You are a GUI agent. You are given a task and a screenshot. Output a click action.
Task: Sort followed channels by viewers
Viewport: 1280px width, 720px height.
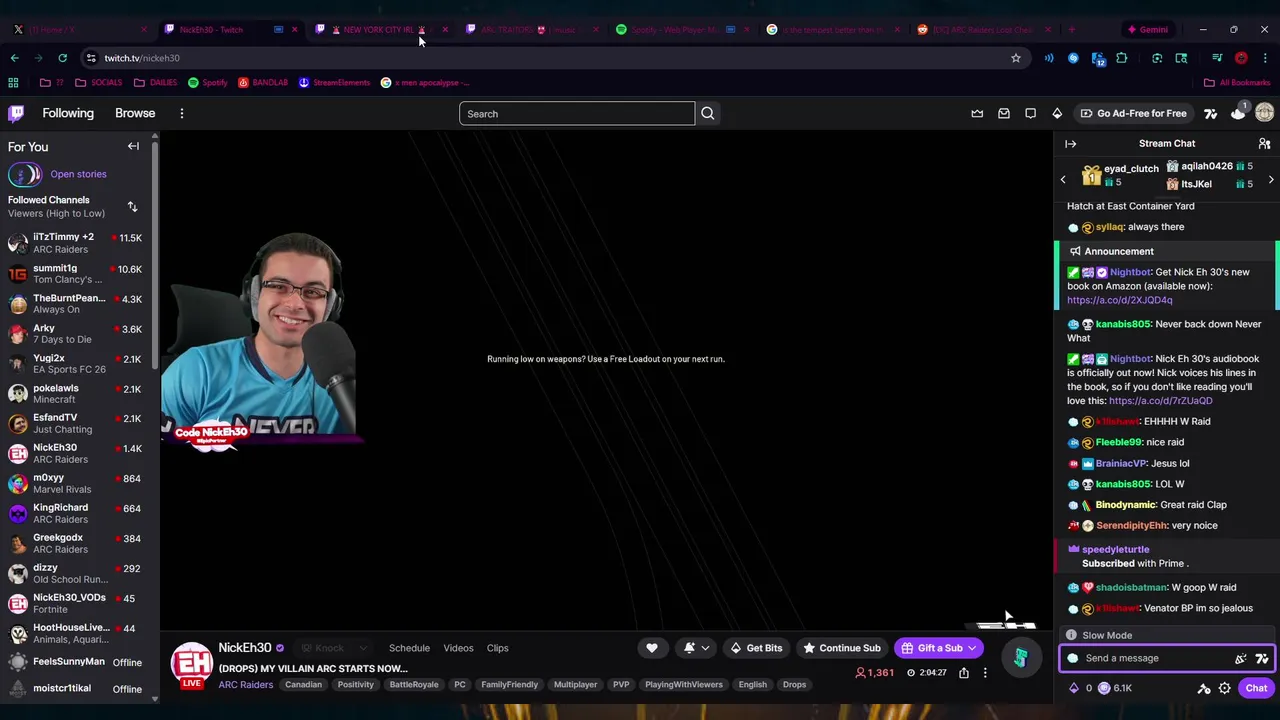pos(132,207)
